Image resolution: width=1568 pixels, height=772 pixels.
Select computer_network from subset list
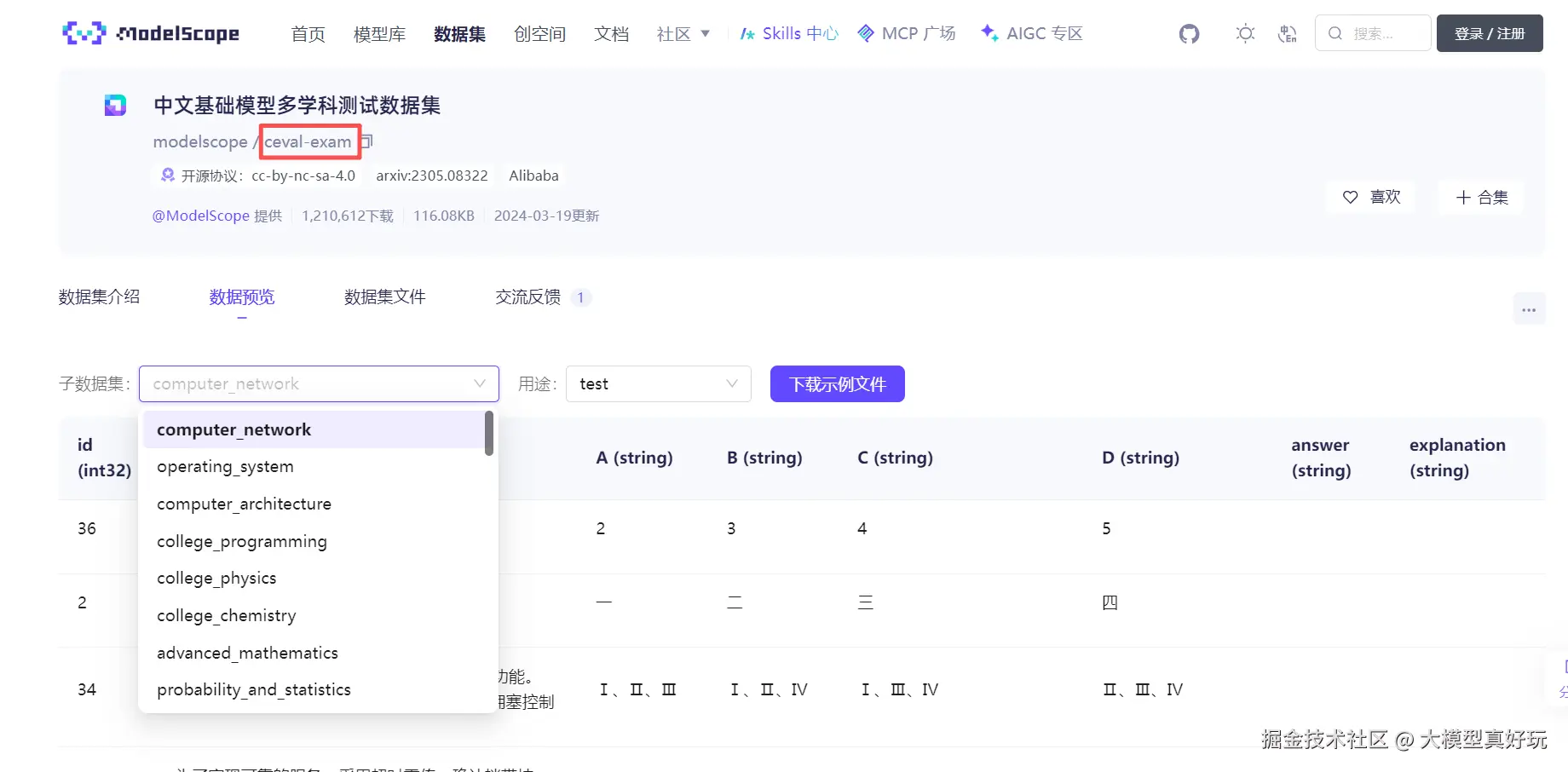click(314, 429)
